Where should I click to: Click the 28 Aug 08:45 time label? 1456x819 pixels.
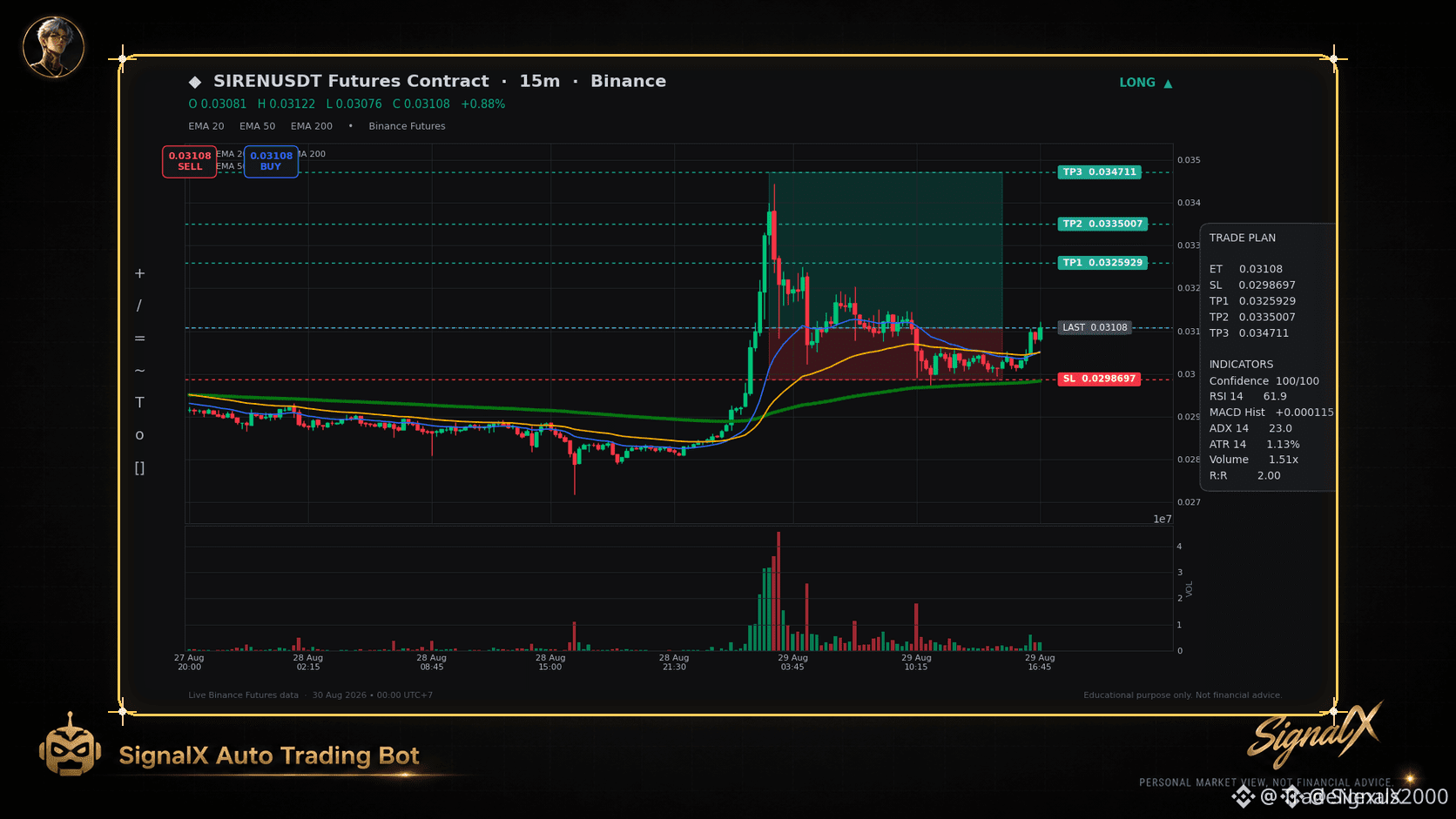coord(431,662)
